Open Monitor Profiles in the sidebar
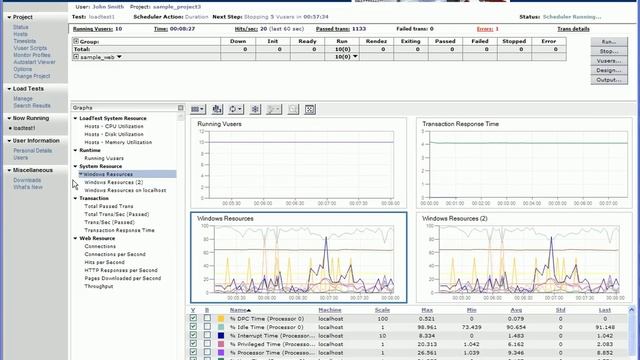640x360 pixels. click(32, 55)
